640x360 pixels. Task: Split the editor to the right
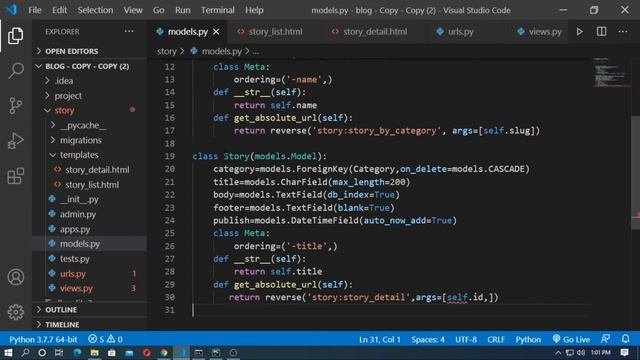coord(601,31)
